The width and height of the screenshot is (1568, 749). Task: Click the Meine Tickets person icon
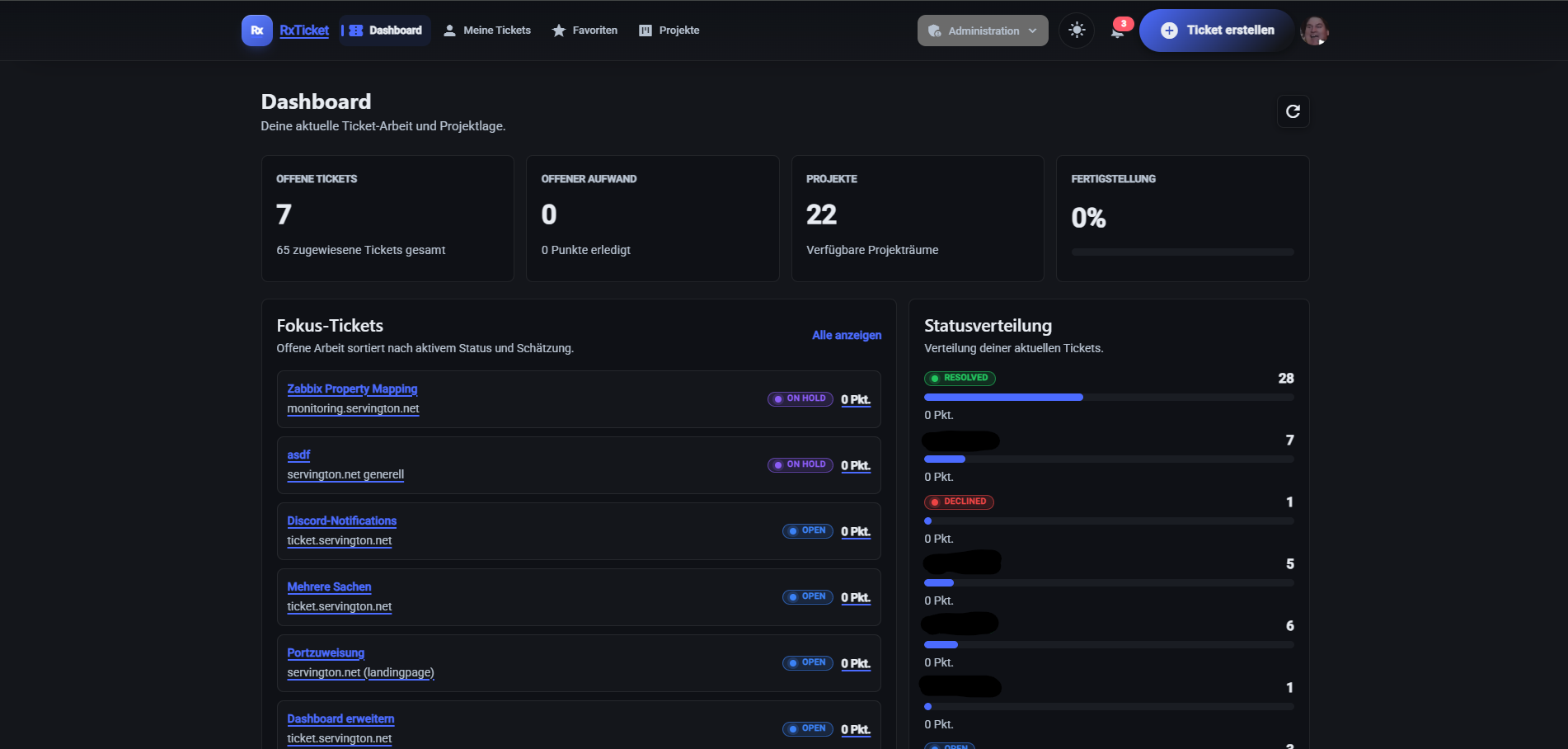tap(449, 31)
